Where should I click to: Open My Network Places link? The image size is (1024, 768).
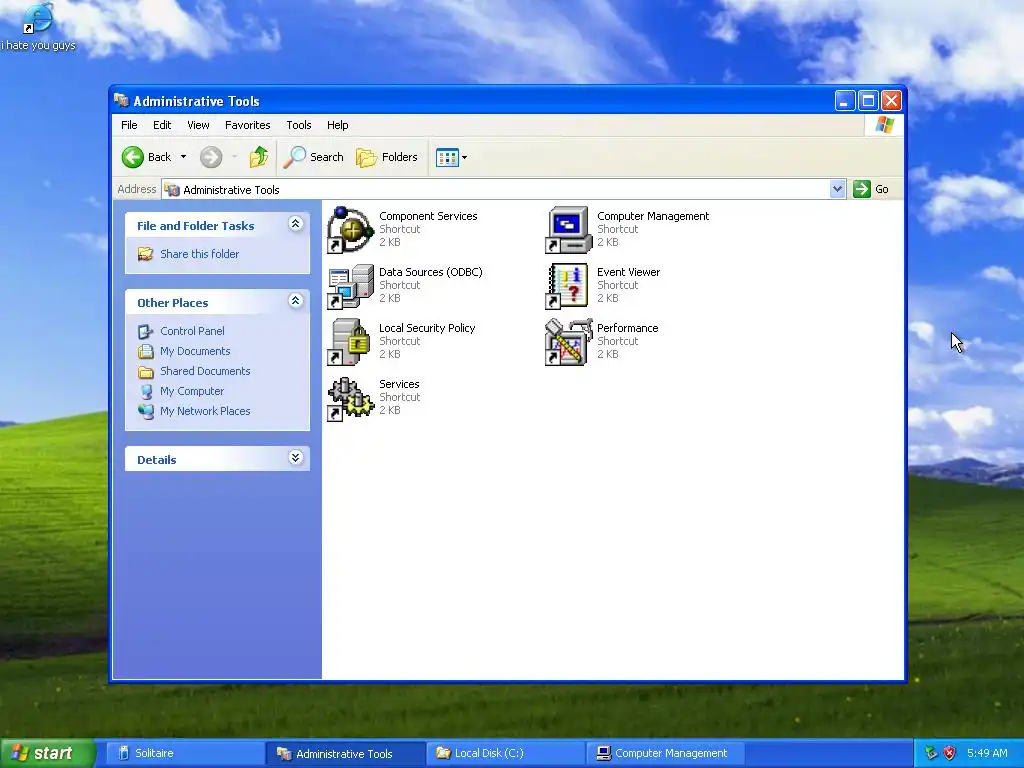pos(205,411)
